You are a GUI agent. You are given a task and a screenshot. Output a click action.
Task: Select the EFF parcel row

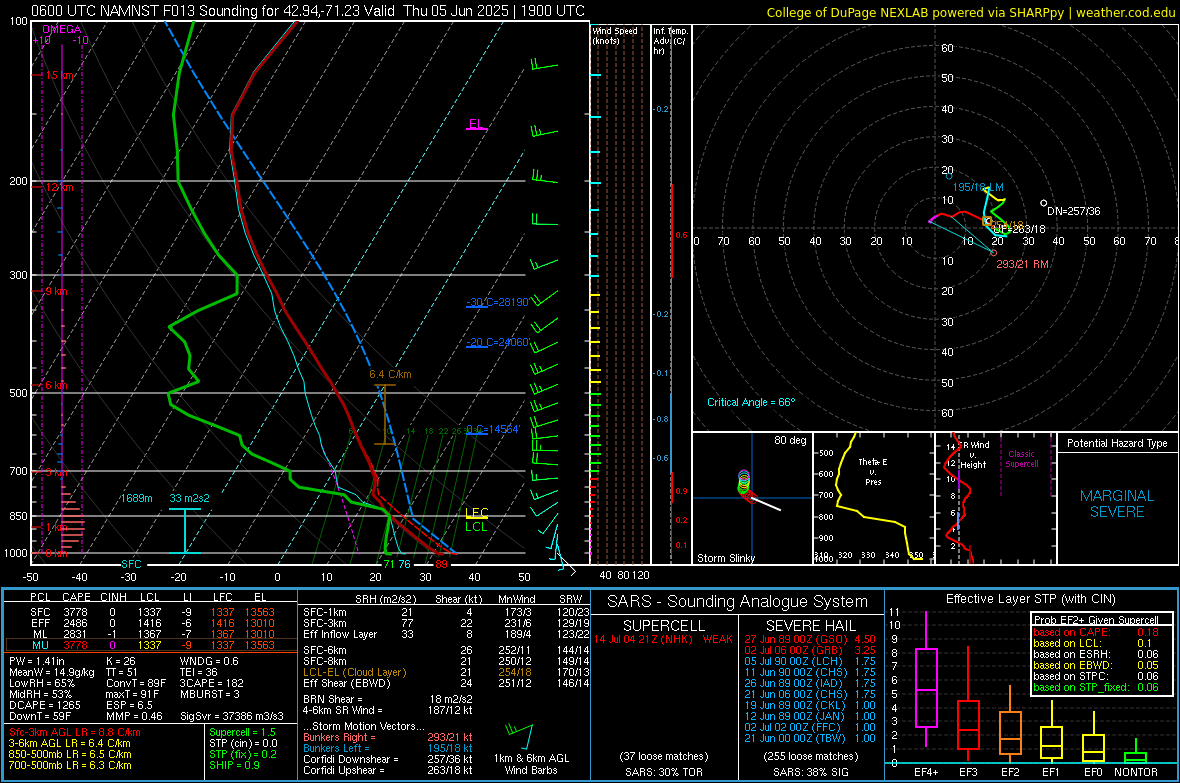(x=152, y=623)
